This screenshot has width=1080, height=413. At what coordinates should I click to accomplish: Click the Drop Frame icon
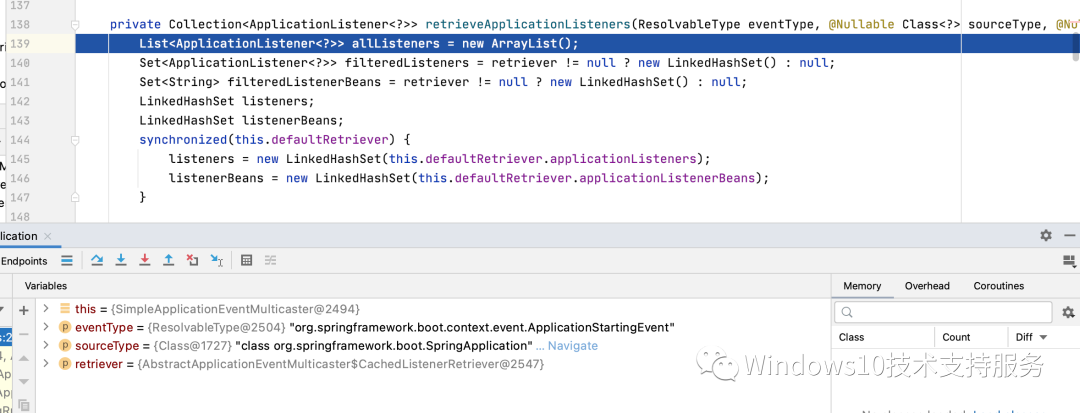tap(192, 260)
